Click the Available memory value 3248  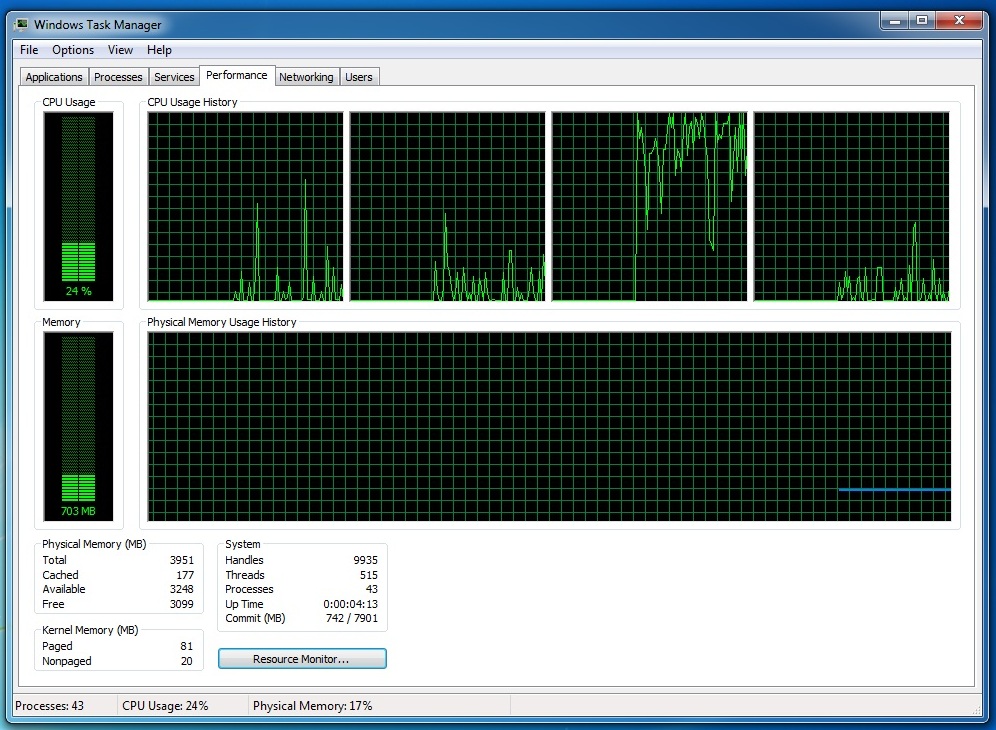point(182,589)
